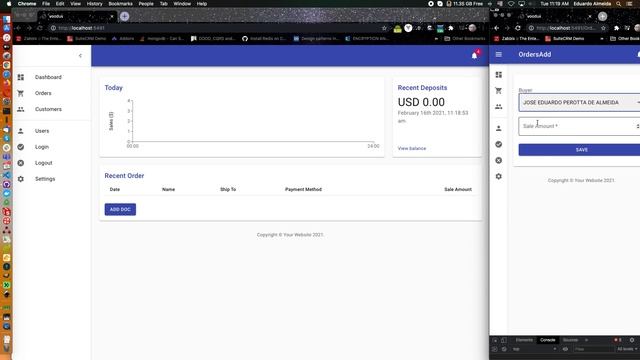Image resolution: width=640 pixels, height=360 pixels.
Task: Bookmark the page with left window star
Action: pos(384,28)
